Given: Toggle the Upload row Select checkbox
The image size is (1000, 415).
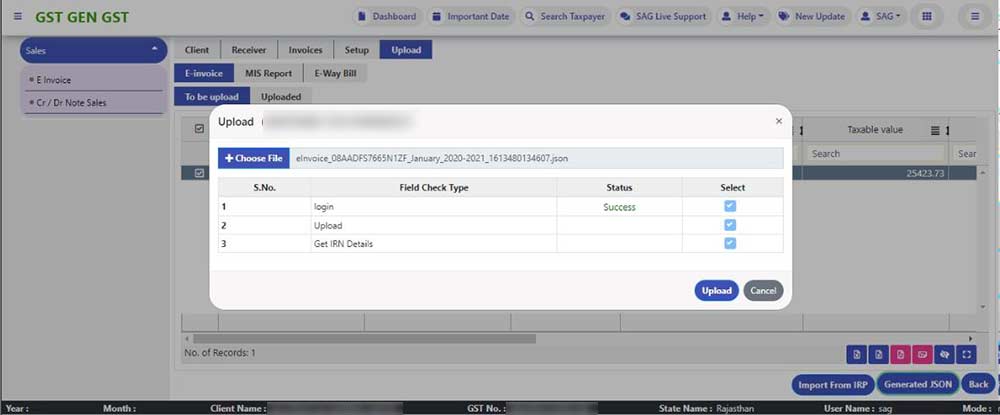Looking at the screenshot, I should pyautogui.click(x=730, y=225).
